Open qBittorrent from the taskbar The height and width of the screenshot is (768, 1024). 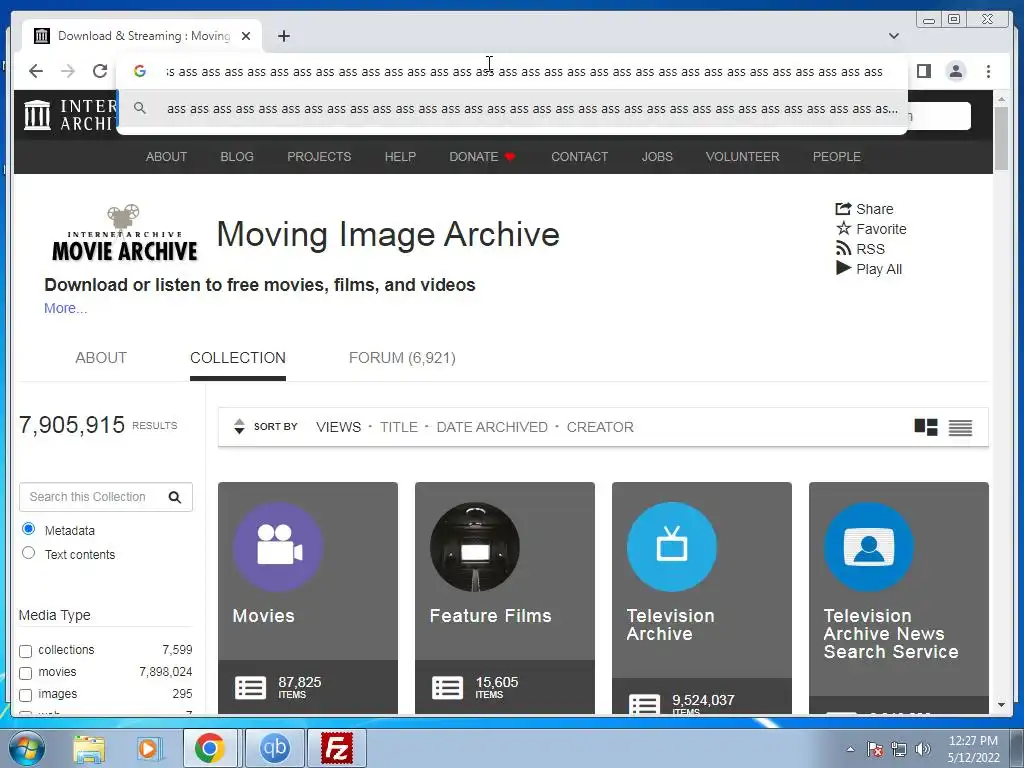[x=274, y=748]
